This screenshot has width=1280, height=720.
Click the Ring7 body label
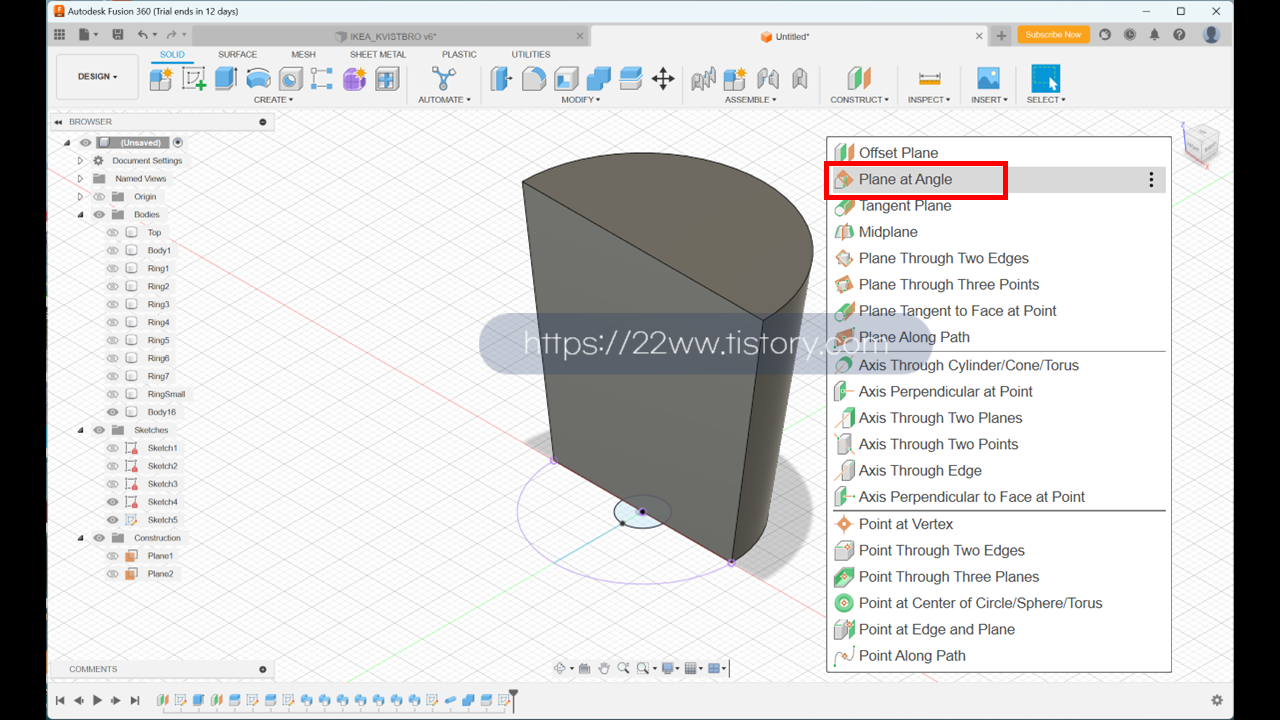158,376
